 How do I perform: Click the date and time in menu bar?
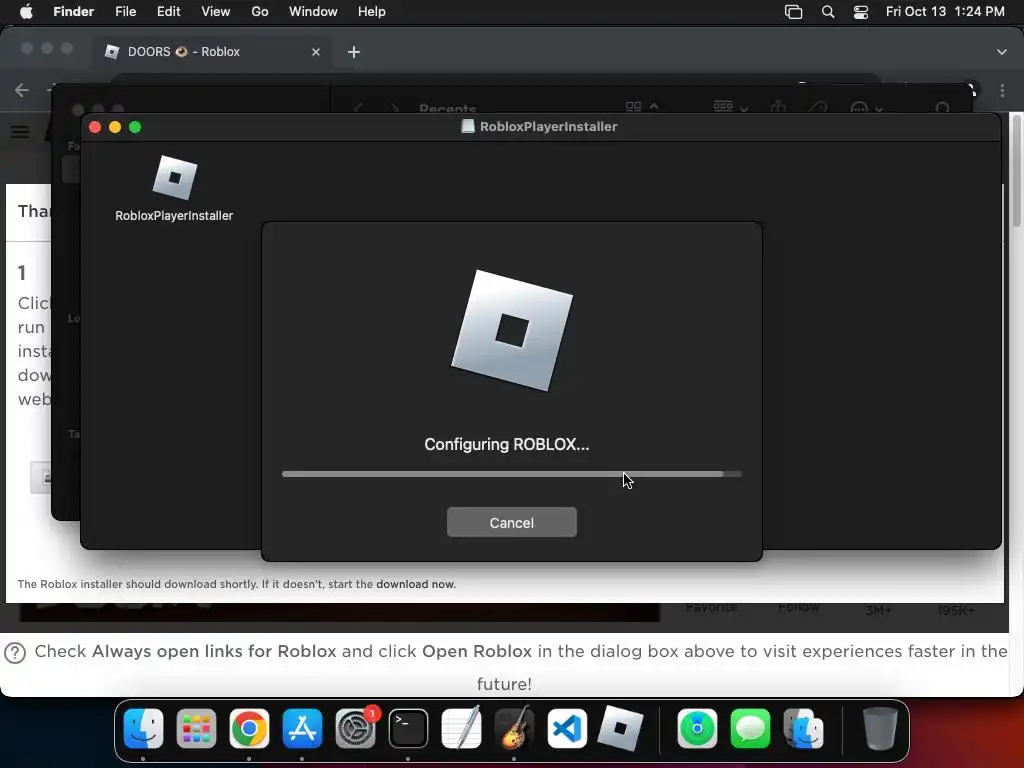tap(945, 12)
